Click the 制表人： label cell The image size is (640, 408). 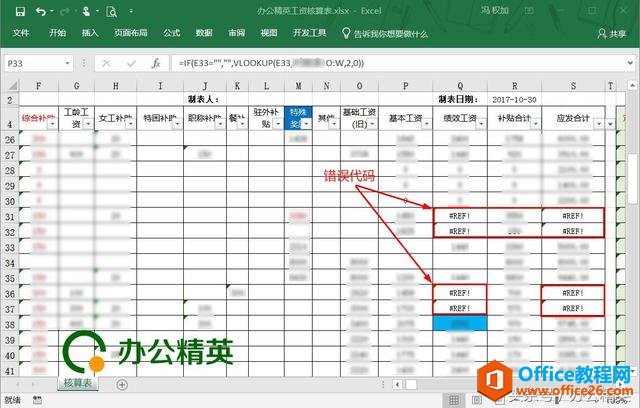(204, 99)
